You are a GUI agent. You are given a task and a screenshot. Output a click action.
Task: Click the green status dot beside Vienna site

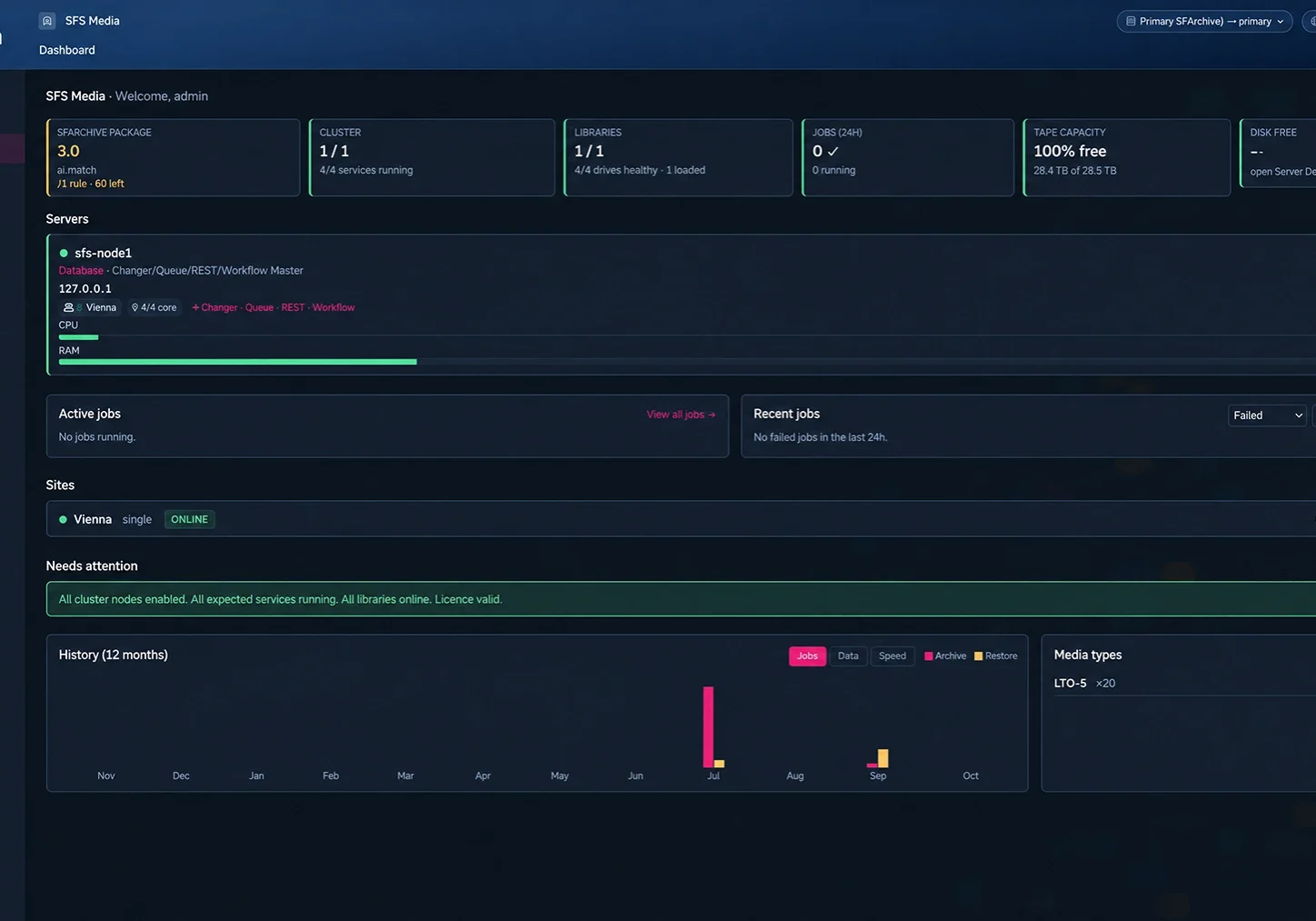63,519
